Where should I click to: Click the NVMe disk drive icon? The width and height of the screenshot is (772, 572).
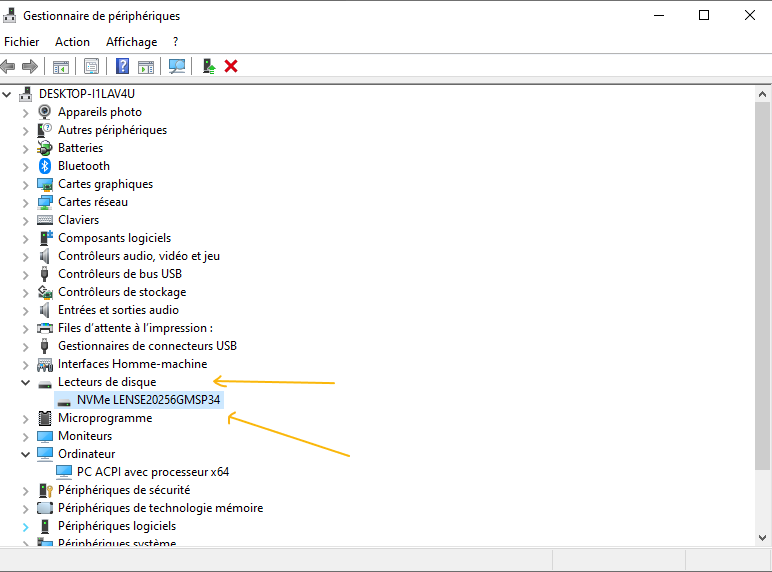click(64, 402)
